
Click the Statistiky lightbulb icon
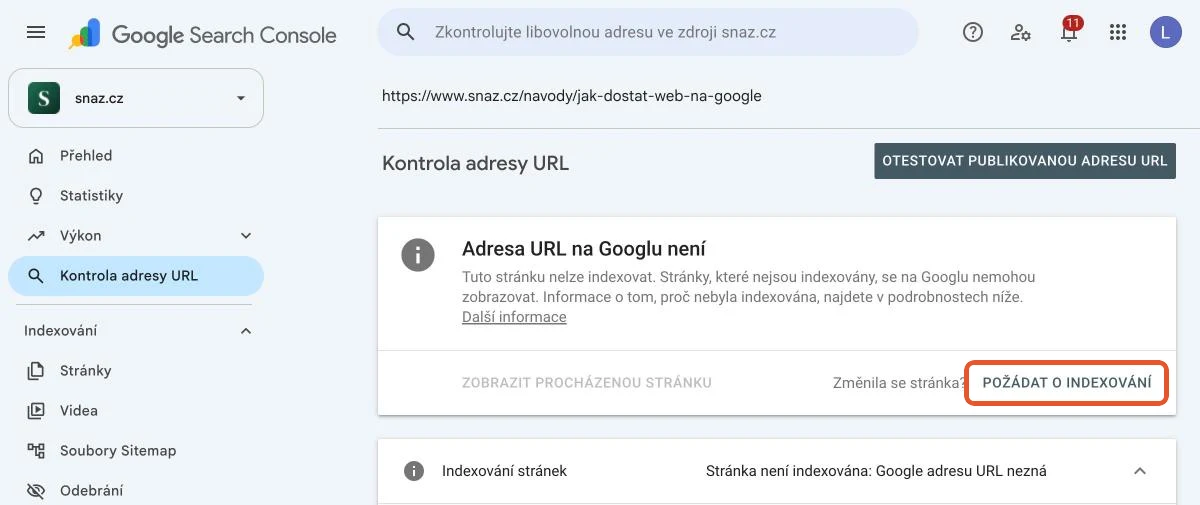[36, 196]
